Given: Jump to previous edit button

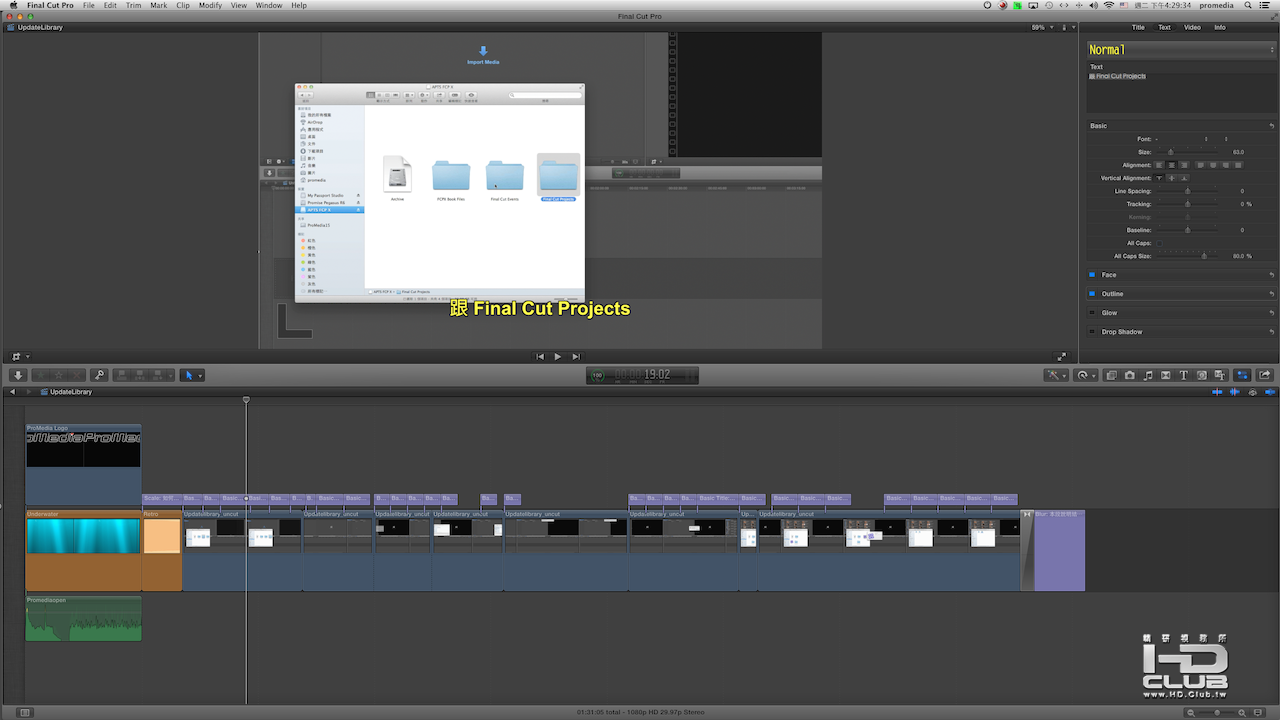Looking at the screenshot, I should click(541, 357).
